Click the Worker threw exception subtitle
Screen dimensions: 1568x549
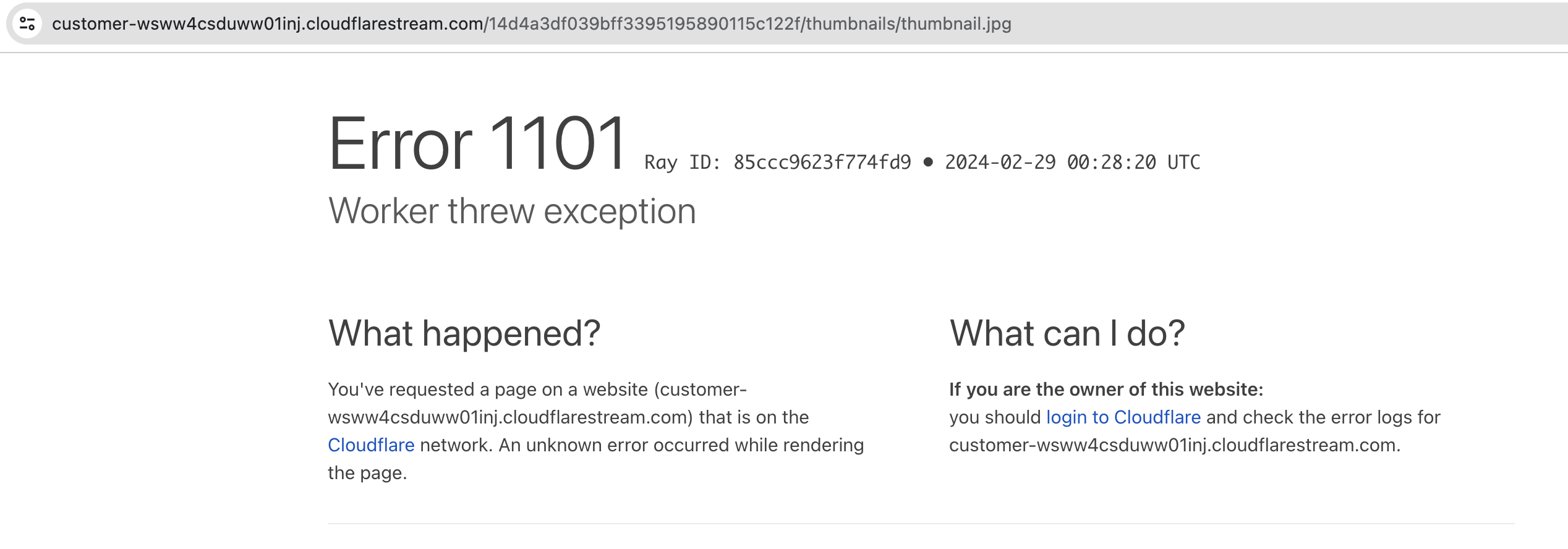tap(512, 210)
